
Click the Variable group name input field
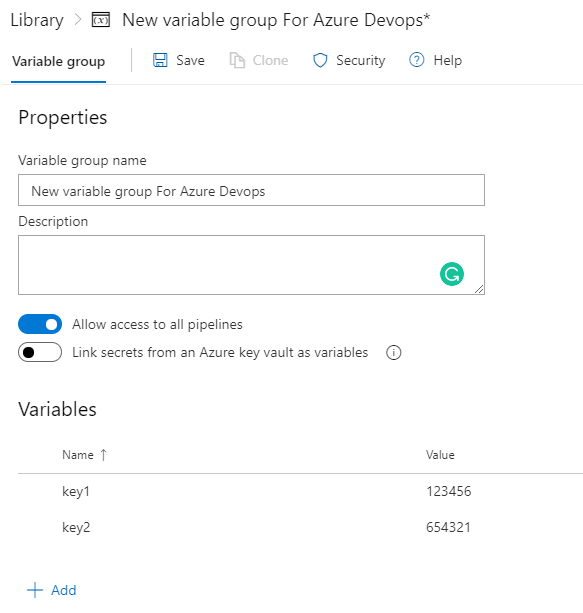tap(251, 190)
